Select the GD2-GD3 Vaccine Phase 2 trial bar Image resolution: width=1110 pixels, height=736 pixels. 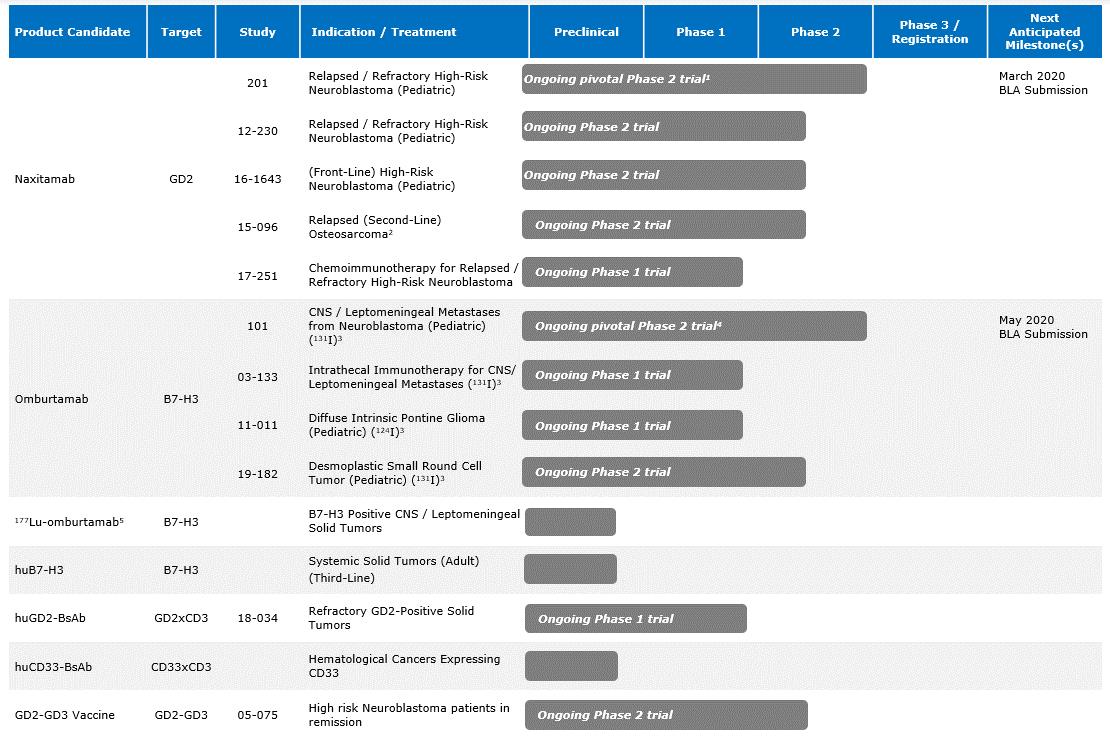666,715
